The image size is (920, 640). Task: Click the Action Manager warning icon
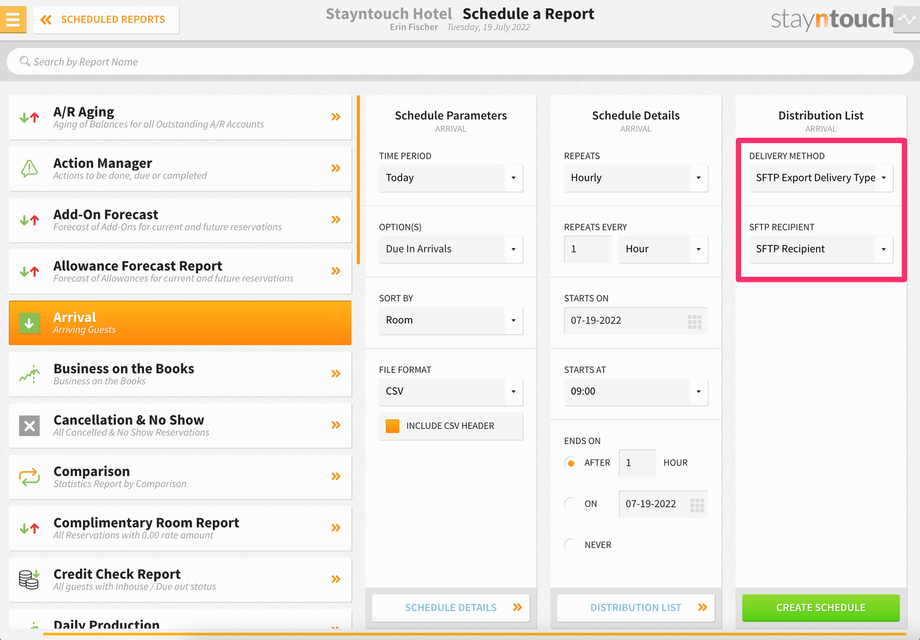click(x=29, y=168)
